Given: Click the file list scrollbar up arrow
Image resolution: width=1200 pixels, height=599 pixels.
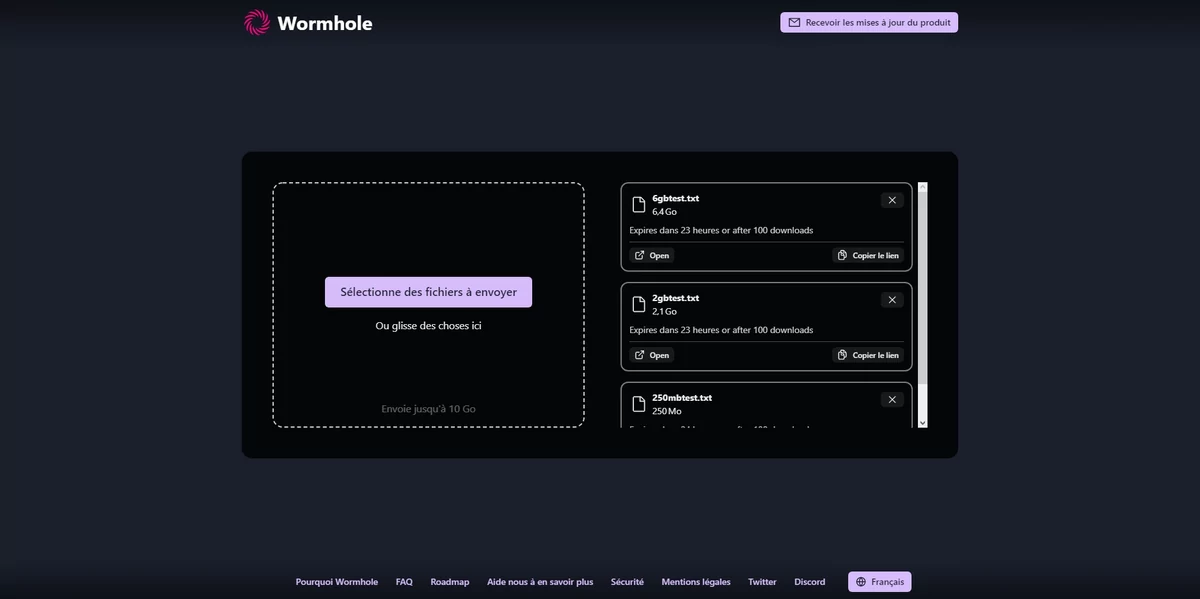Looking at the screenshot, I should tap(923, 187).
